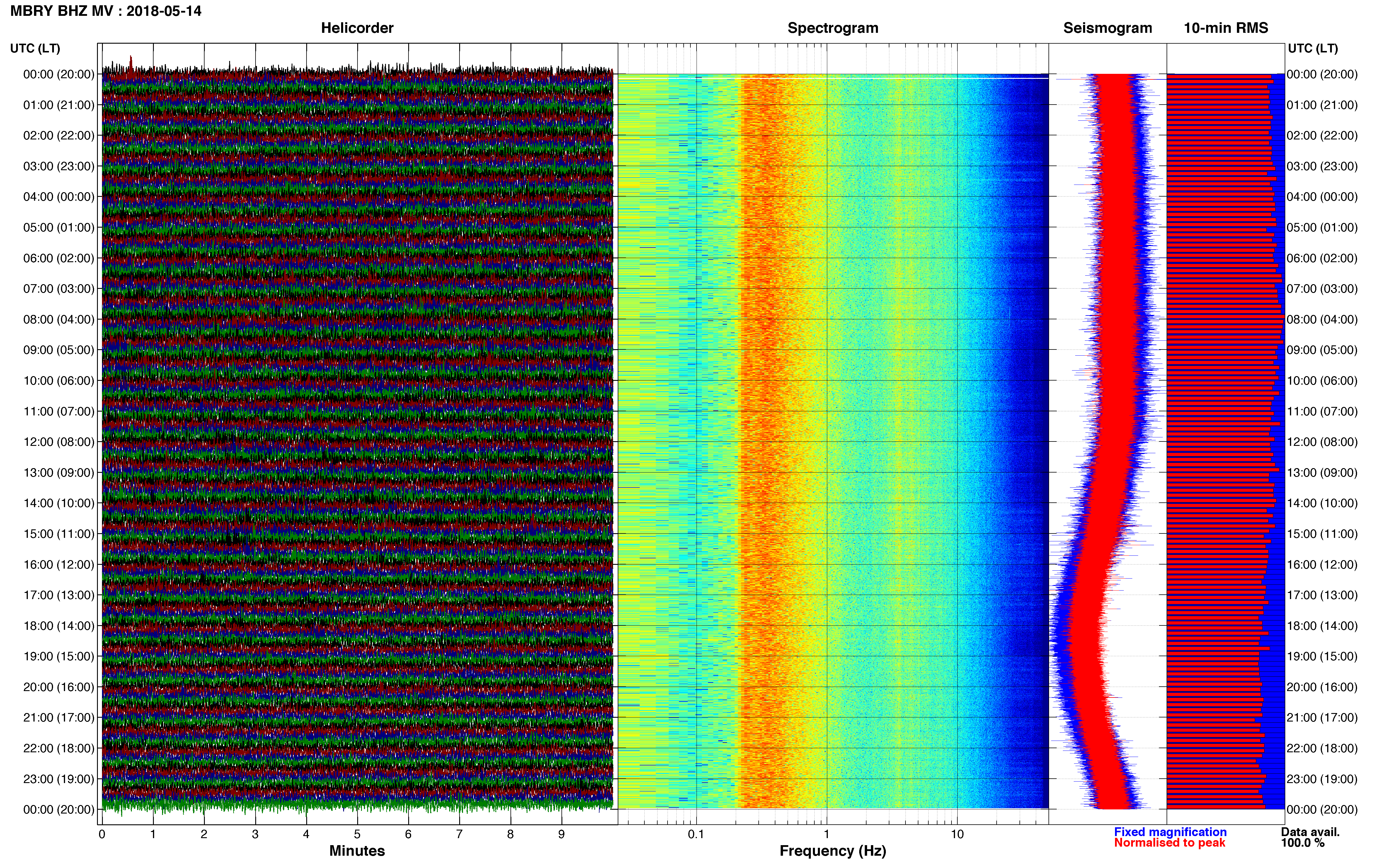Image resolution: width=1389 pixels, height=868 pixels.
Task: Click the 'Minutes' axis title
Action: tap(357, 851)
